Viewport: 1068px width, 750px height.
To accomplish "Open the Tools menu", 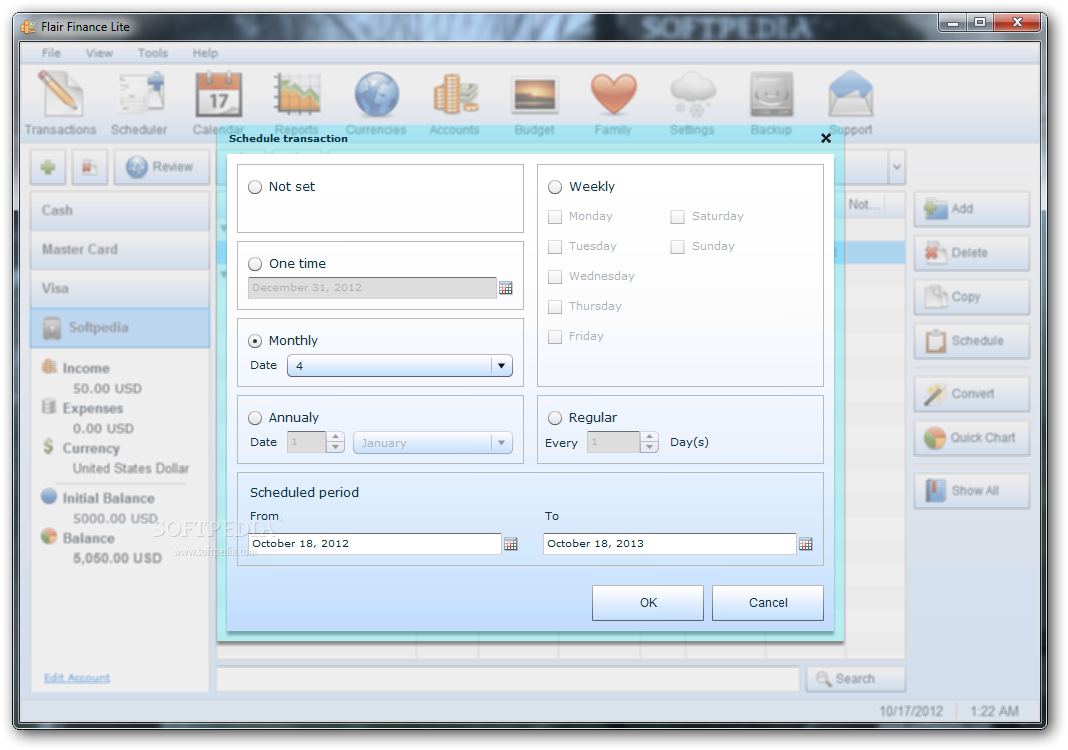I will point(153,53).
